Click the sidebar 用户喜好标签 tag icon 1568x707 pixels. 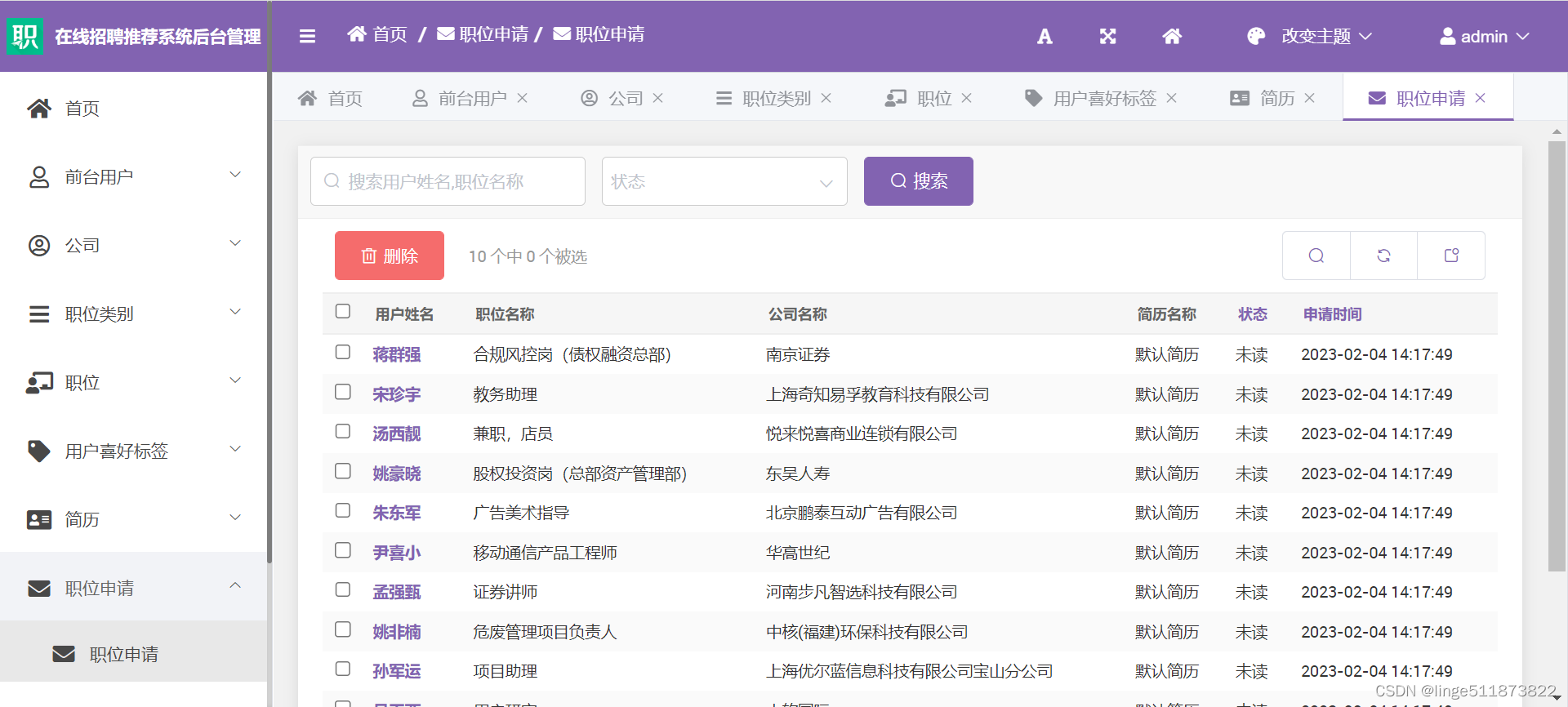pos(39,451)
